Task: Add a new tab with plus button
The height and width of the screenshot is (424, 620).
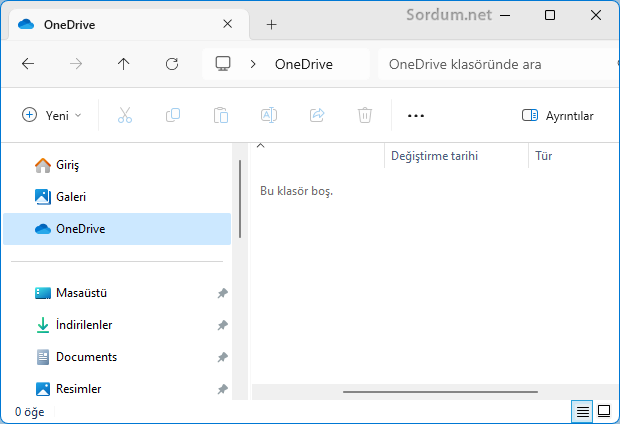Action: 271,25
